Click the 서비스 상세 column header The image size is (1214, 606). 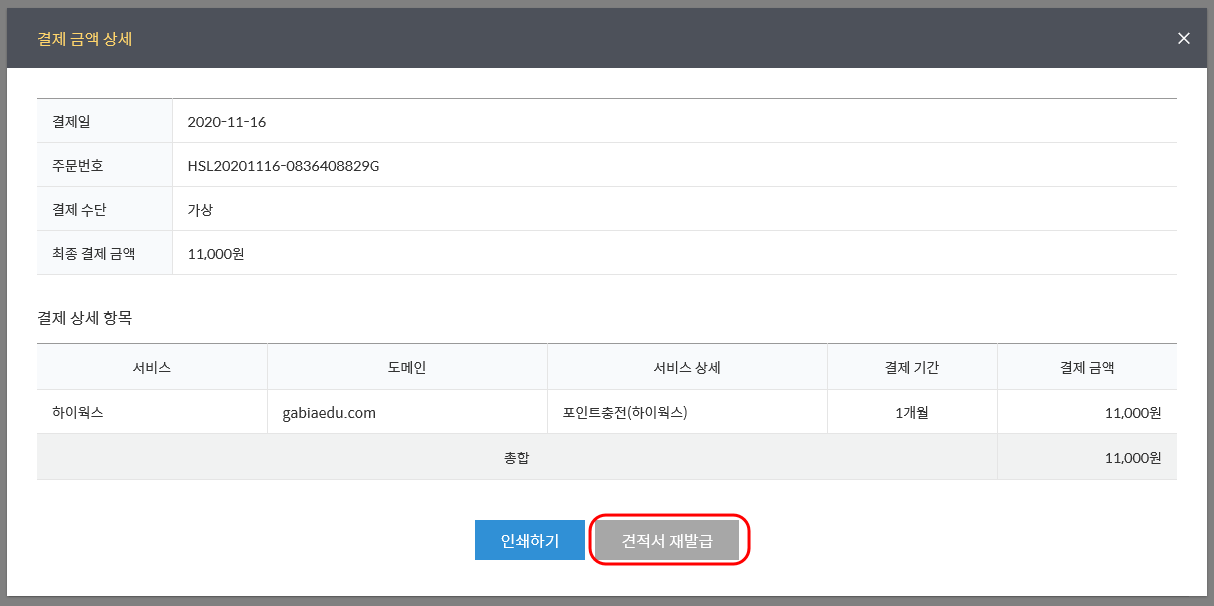(687, 367)
